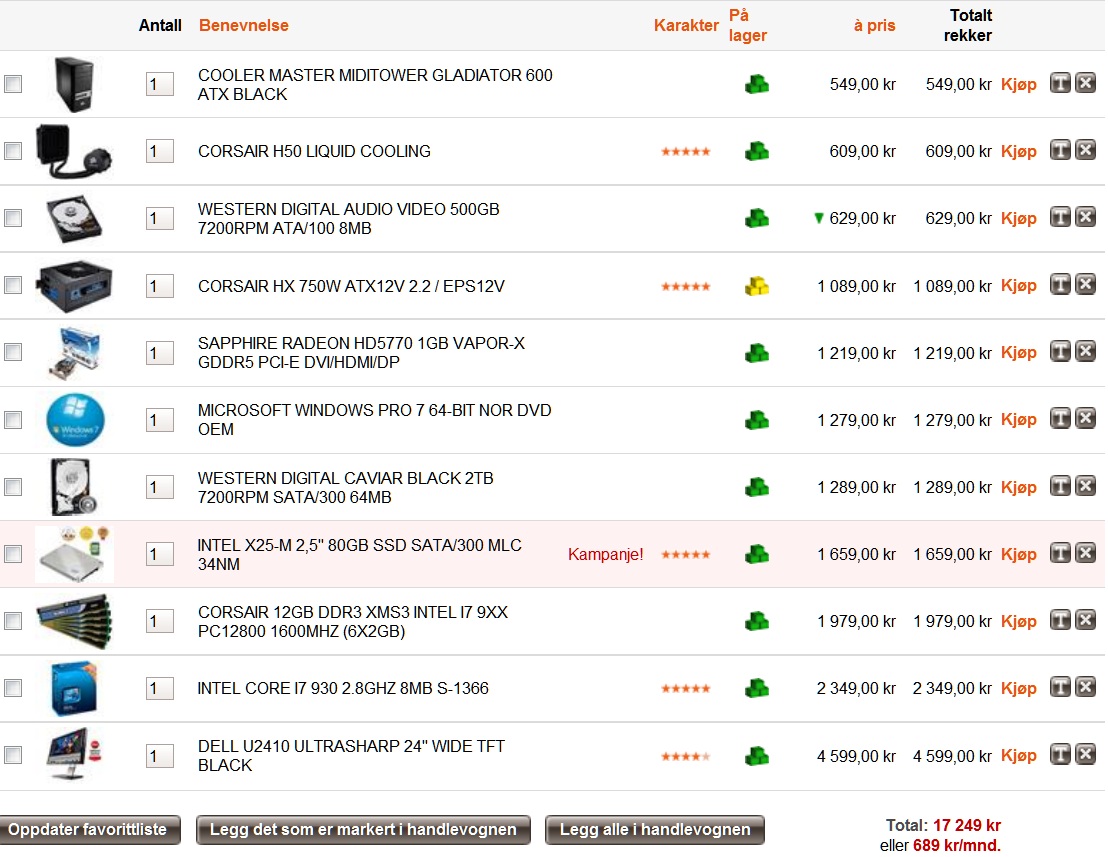The height and width of the screenshot is (857, 1108).
Task: Click Kjøp for Sapphire Radeon HD5770
Action: click(1019, 353)
